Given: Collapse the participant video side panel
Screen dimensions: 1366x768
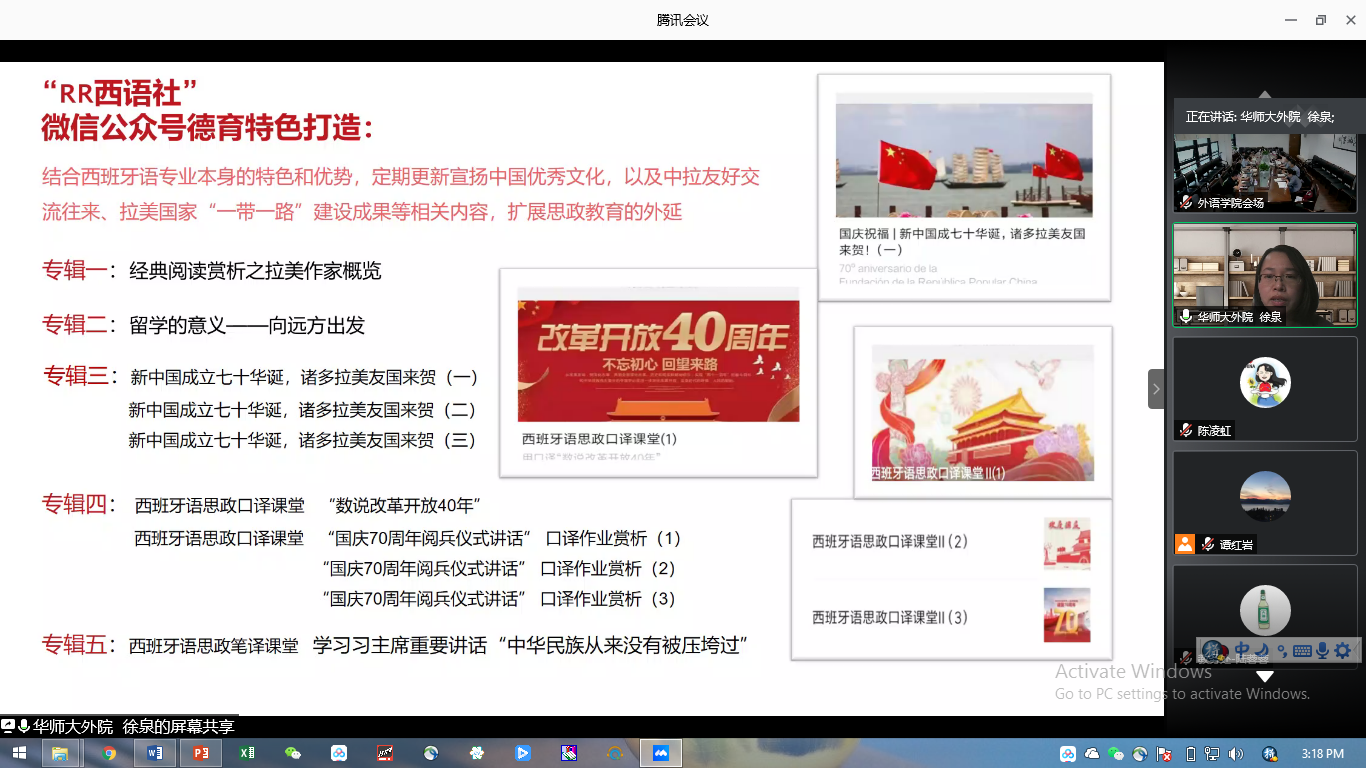Looking at the screenshot, I should [1156, 389].
